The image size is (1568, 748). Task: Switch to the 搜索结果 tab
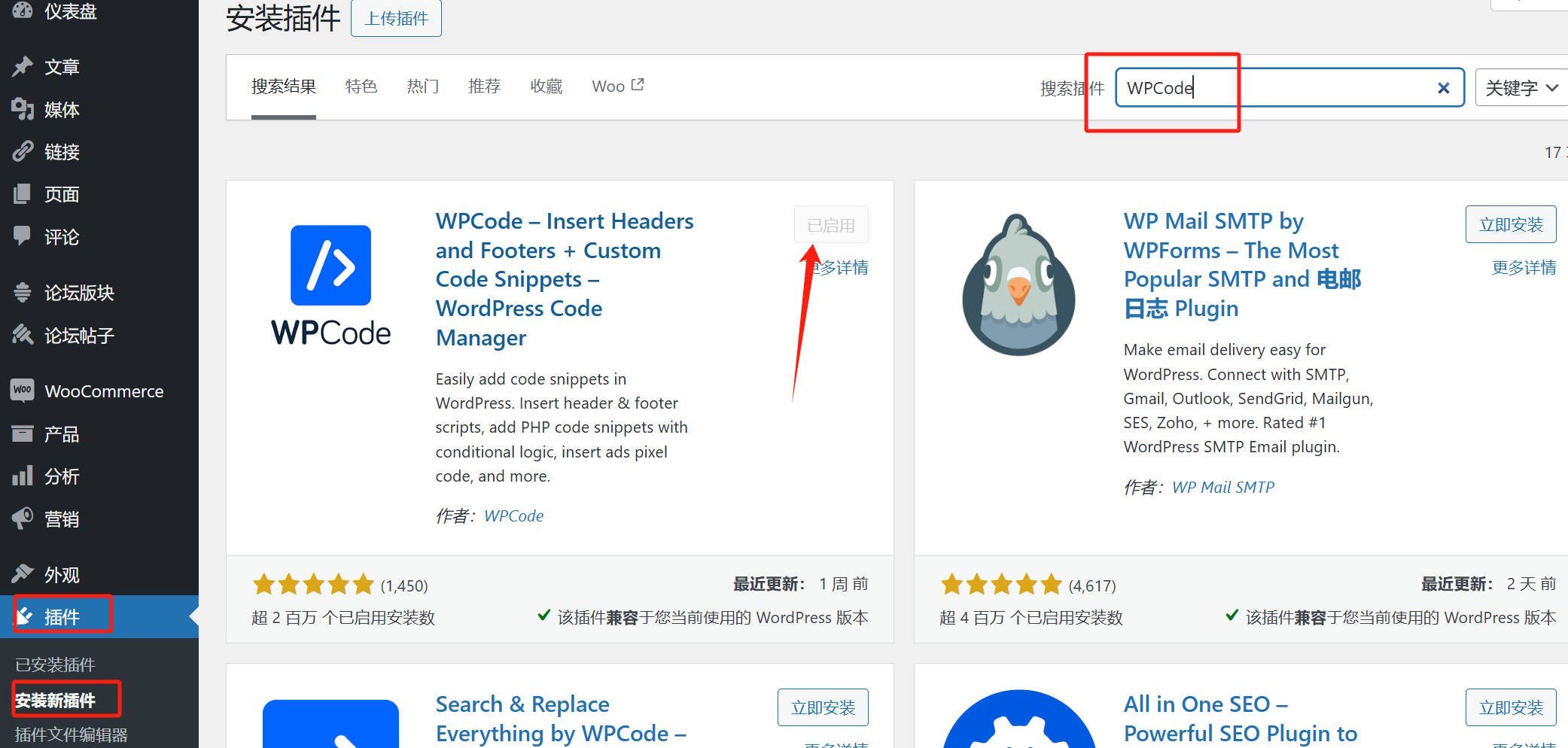pos(284,87)
